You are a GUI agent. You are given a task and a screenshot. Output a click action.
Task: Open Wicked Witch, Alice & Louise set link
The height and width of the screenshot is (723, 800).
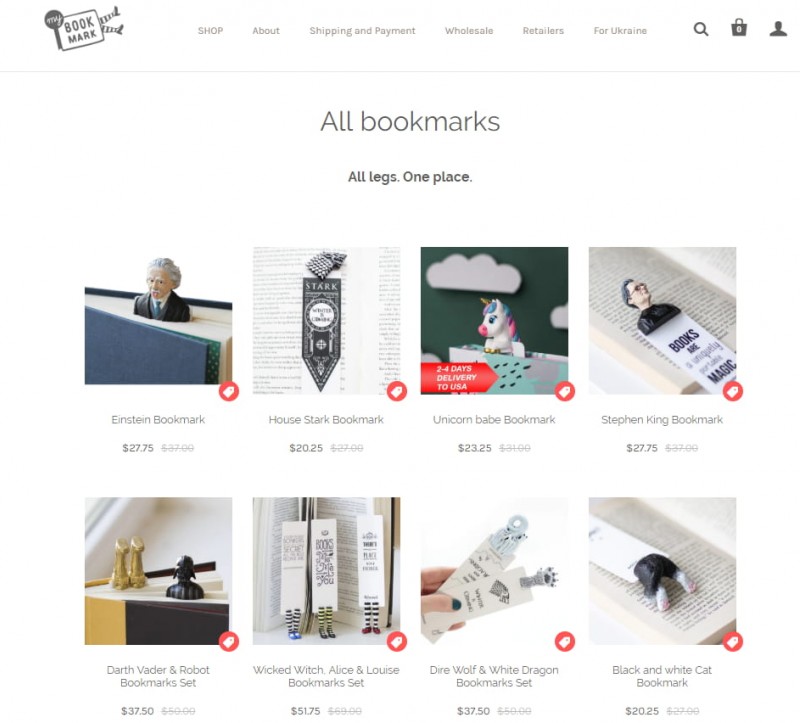point(326,676)
